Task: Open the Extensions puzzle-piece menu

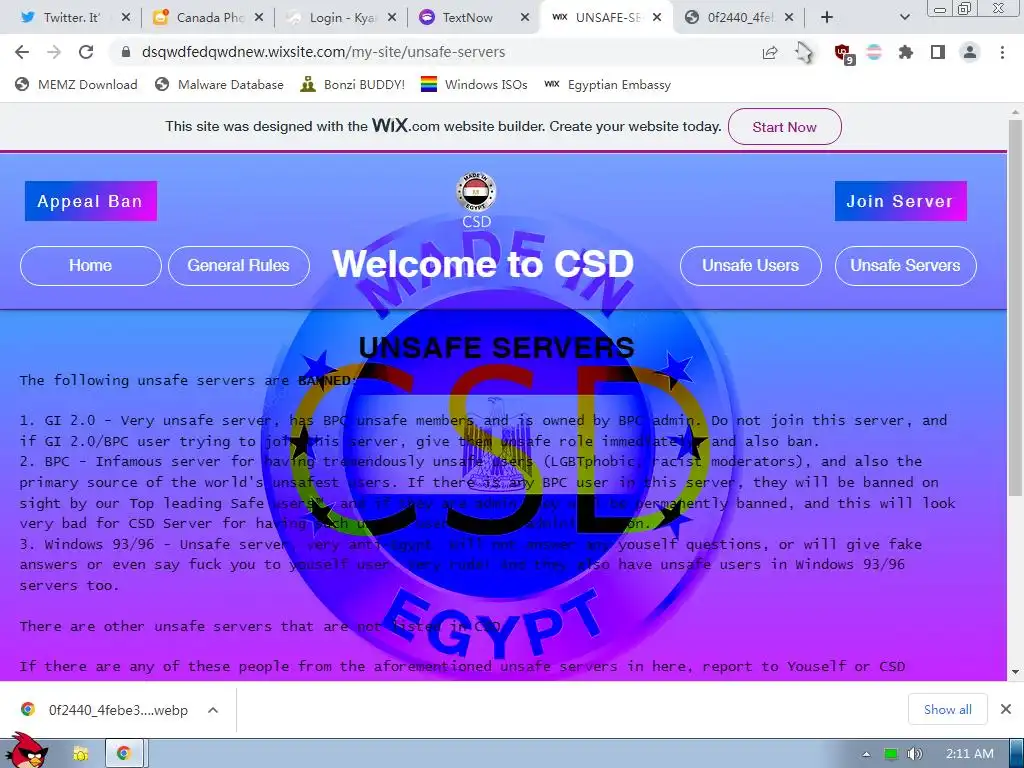Action: (x=906, y=52)
